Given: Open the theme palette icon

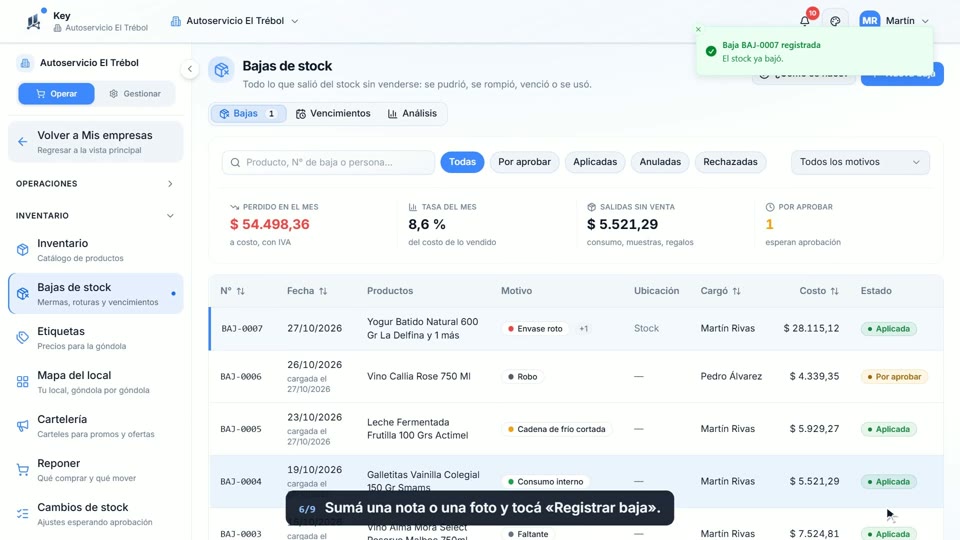Looking at the screenshot, I should tap(835, 21).
